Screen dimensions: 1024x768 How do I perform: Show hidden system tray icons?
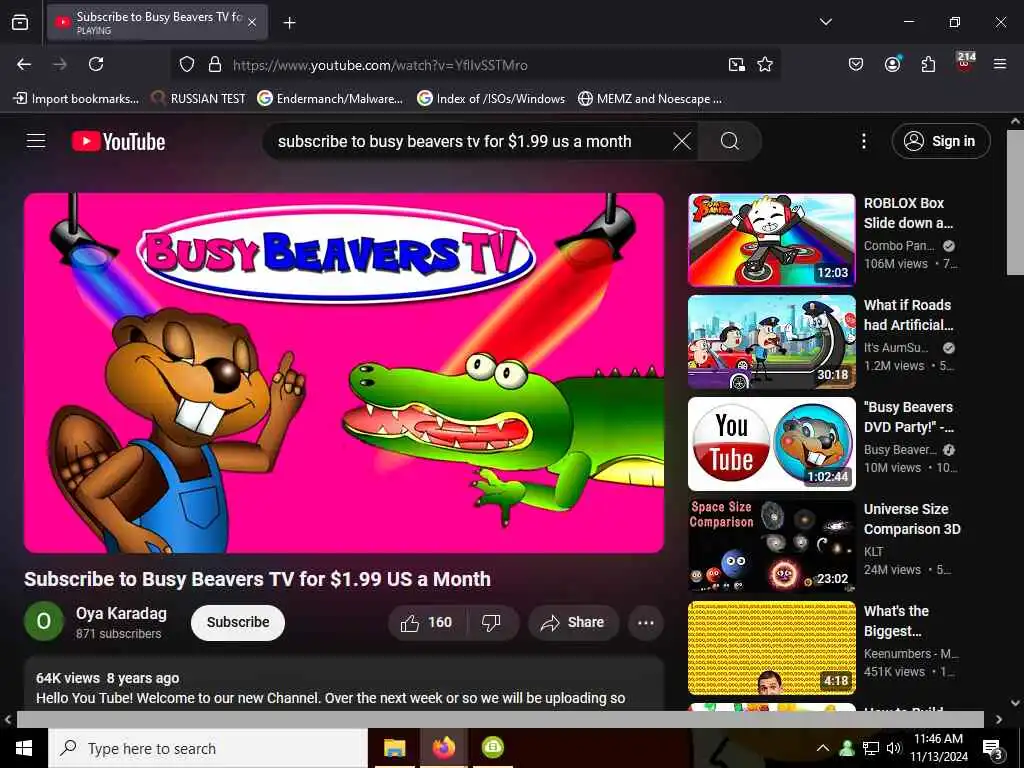click(823, 748)
